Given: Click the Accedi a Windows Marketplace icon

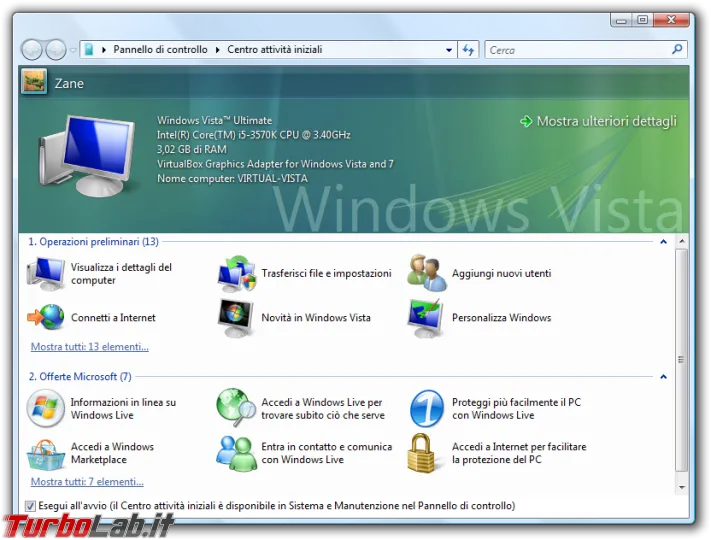Looking at the screenshot, I should [46, 454].
